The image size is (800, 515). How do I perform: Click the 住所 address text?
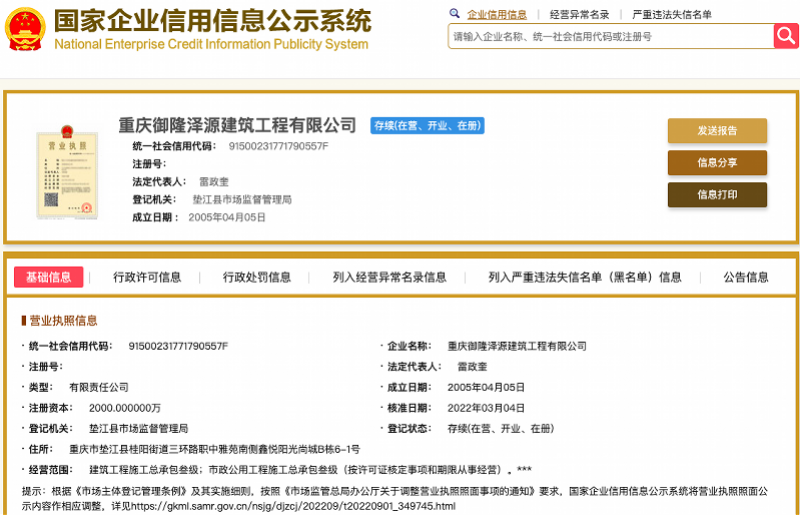click(215, 449)
